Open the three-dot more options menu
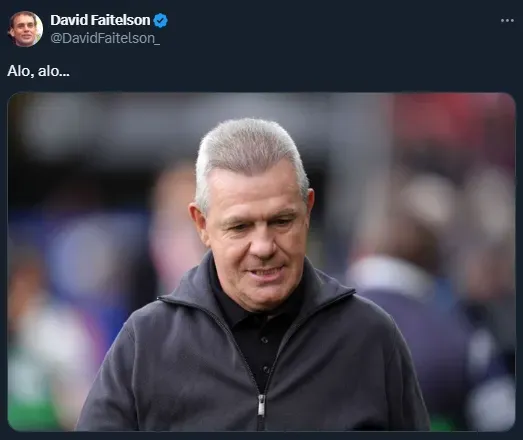Viewport: 523px width, 440px height. pyautogui.click(x=507, y=21)
